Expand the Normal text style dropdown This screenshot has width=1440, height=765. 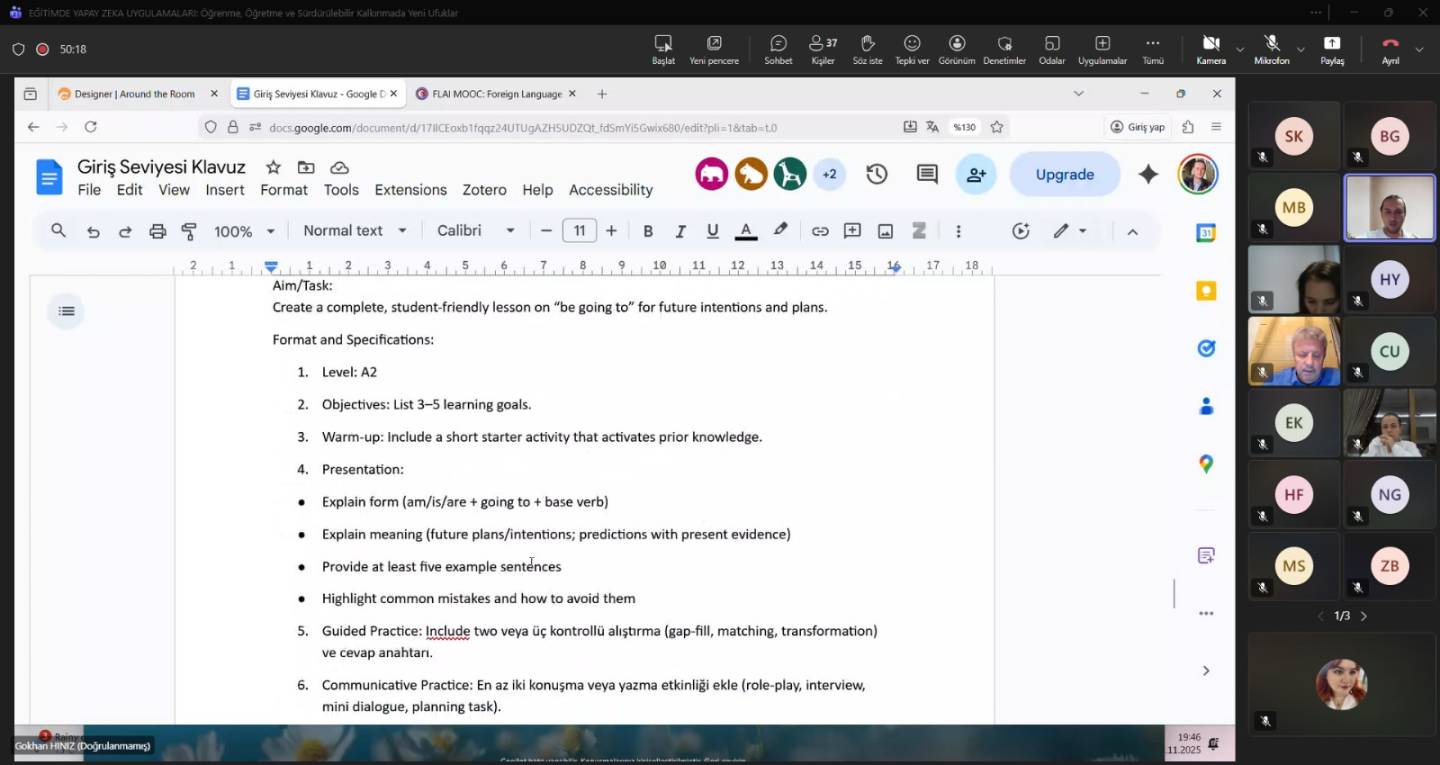(355, 231)
